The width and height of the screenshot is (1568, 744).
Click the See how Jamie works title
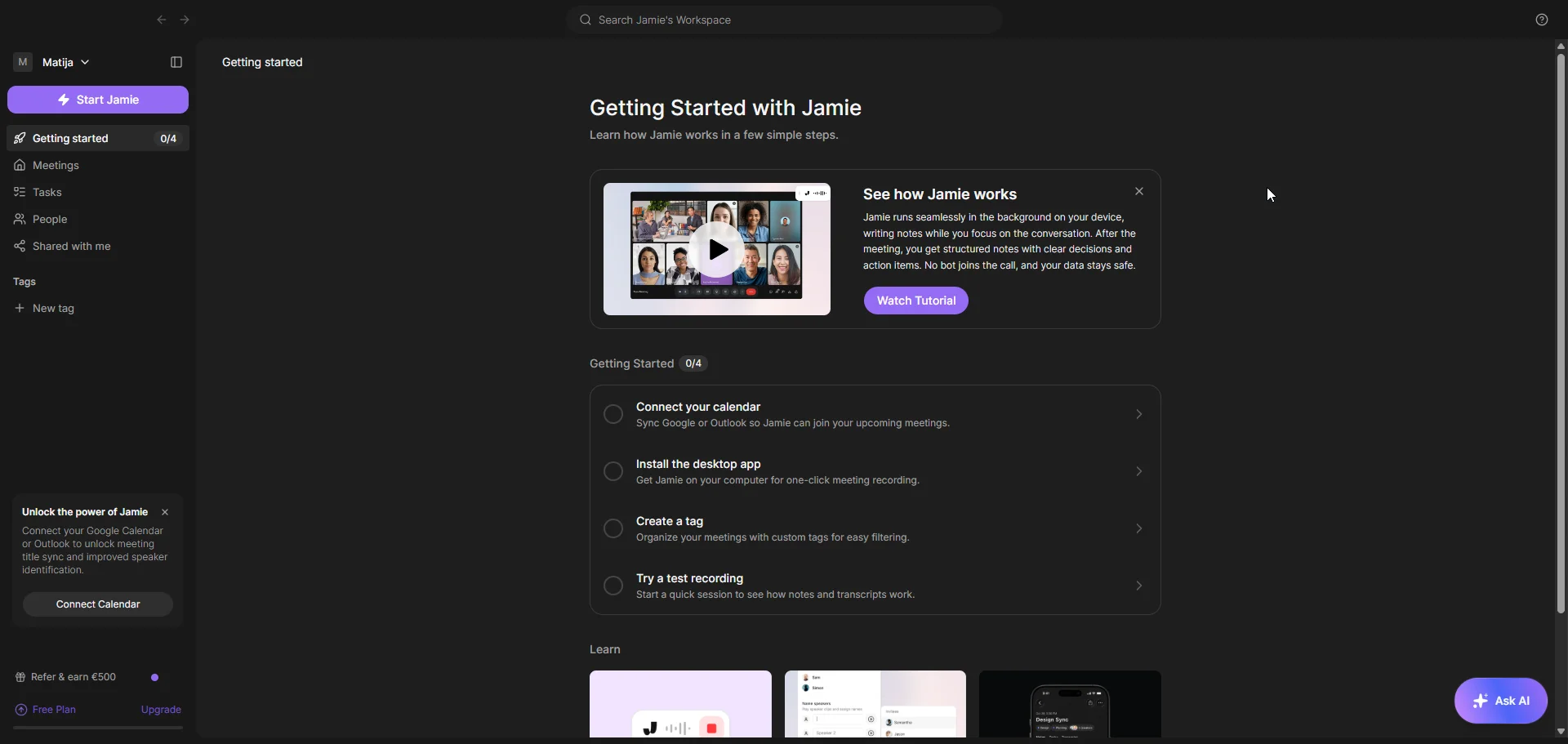pyautogui.click(x=940, y=194)
